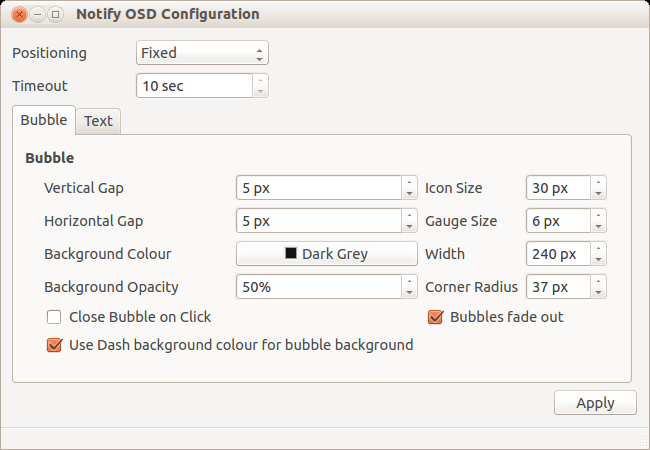
Task: Decrease the Horizontal Gap spinner value
Action: (409, 226)
